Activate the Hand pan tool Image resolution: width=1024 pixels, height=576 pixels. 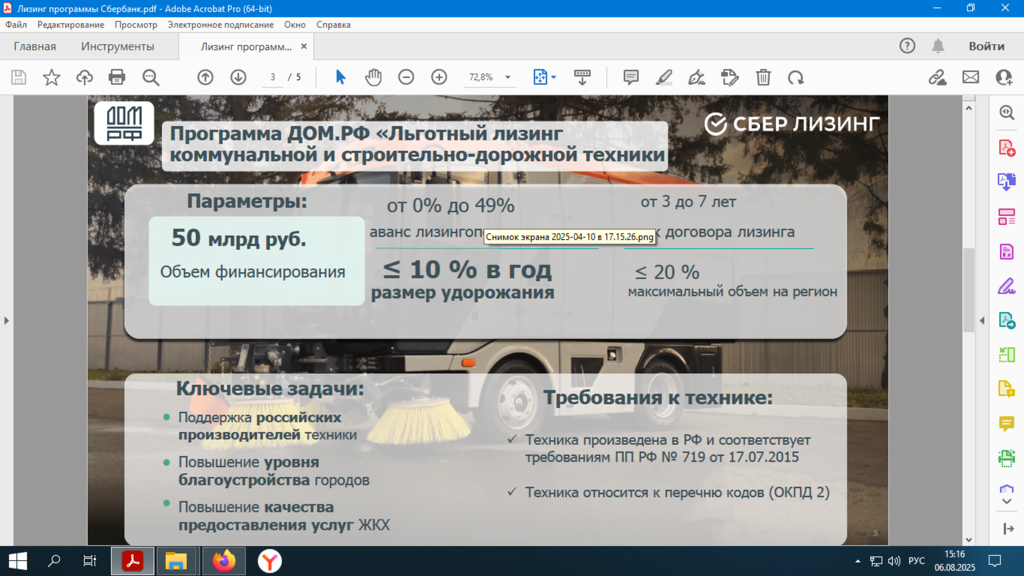coord(373,77)
